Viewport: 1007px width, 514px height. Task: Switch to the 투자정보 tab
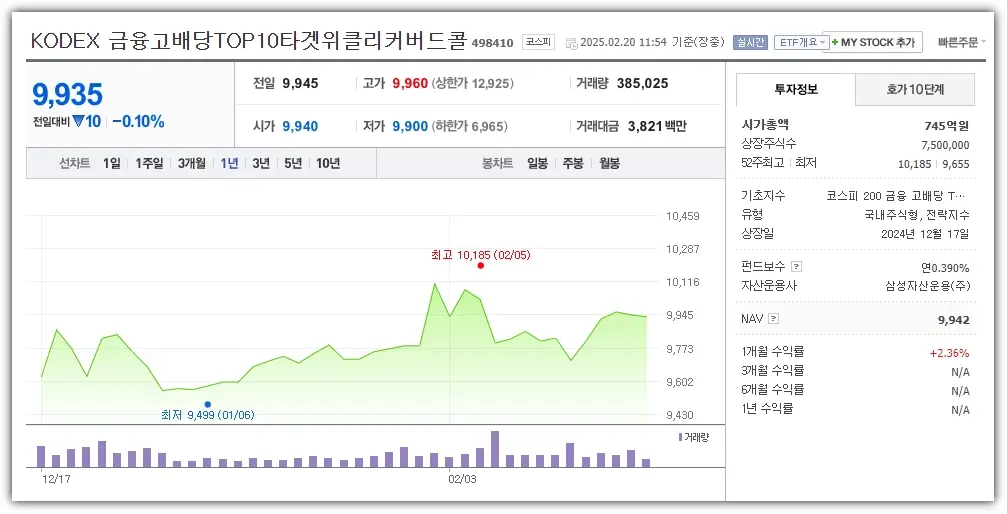(796, 89)
